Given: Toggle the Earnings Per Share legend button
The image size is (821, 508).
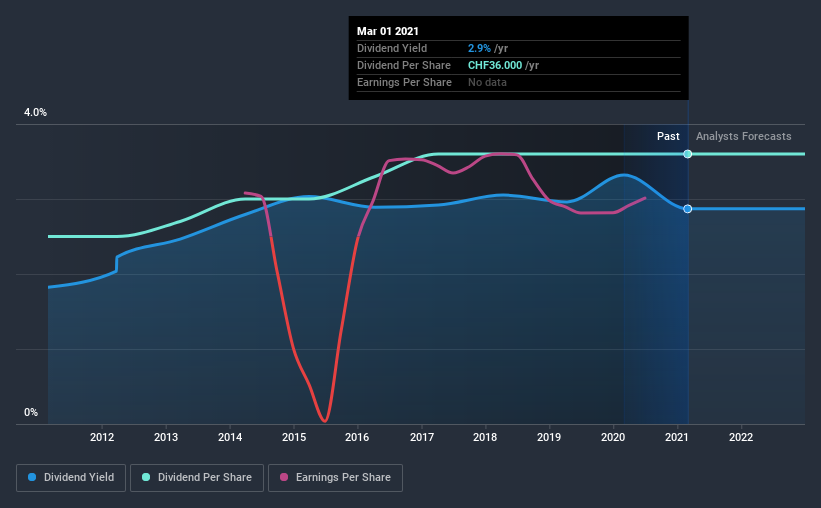Looking at the screenshot, I should click(335, 478).
